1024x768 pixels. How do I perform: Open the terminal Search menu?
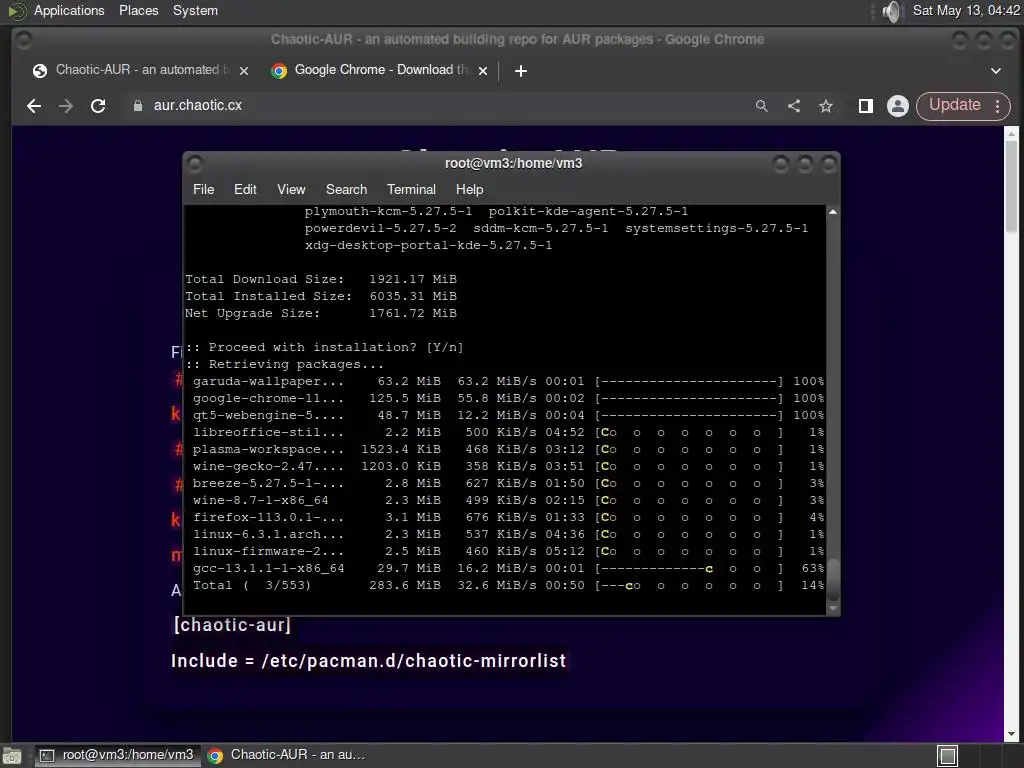click(x=346, y=189)
